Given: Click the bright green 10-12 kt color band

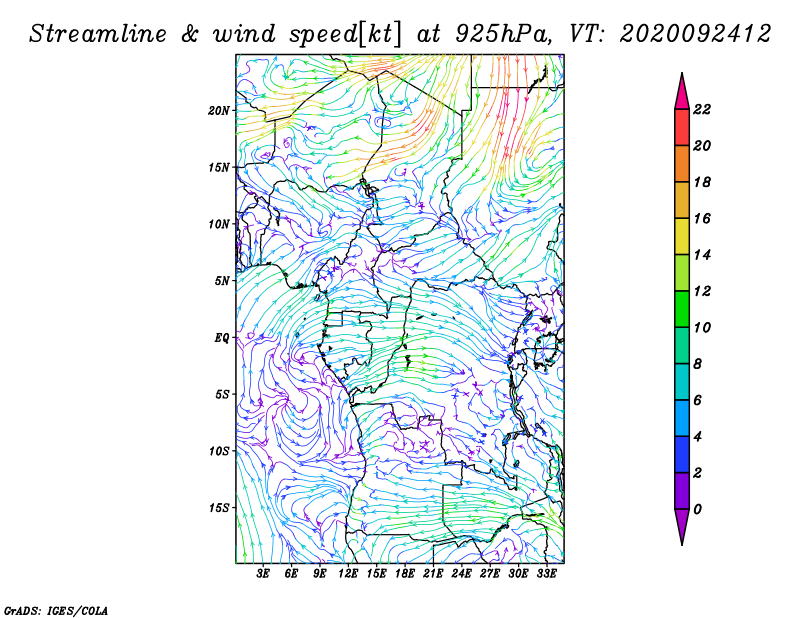Looking at the screenshot, I should [x=682, y=309].
